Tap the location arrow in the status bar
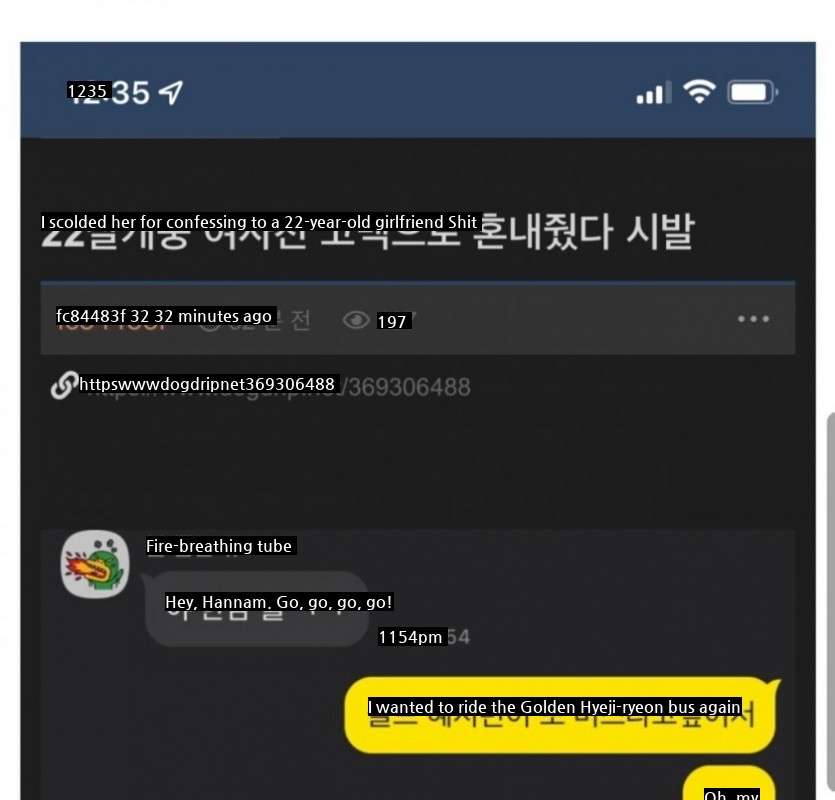Screen dimensions: 835x800 pos(171,93)
